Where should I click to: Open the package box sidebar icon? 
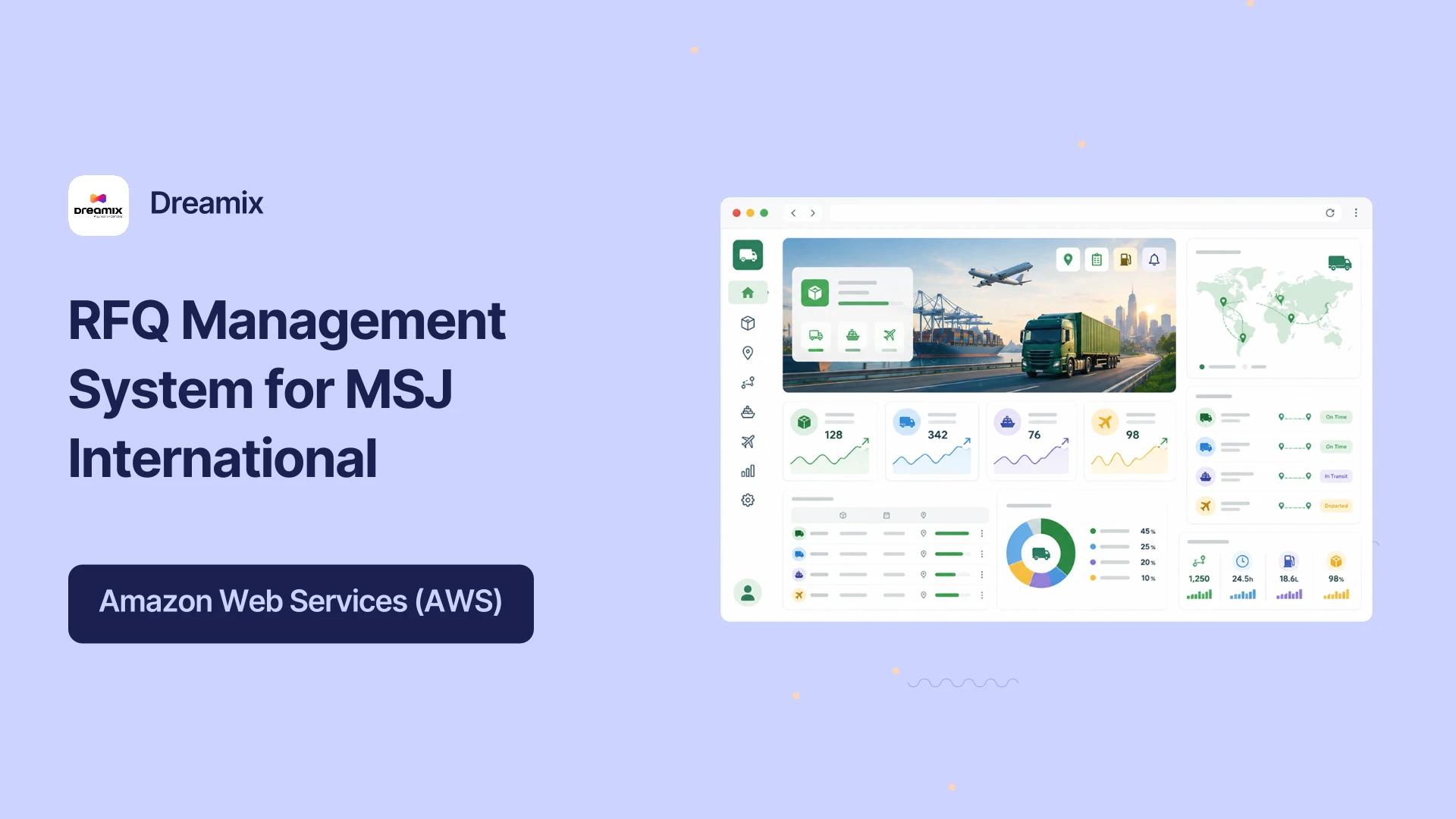[748, 323]
